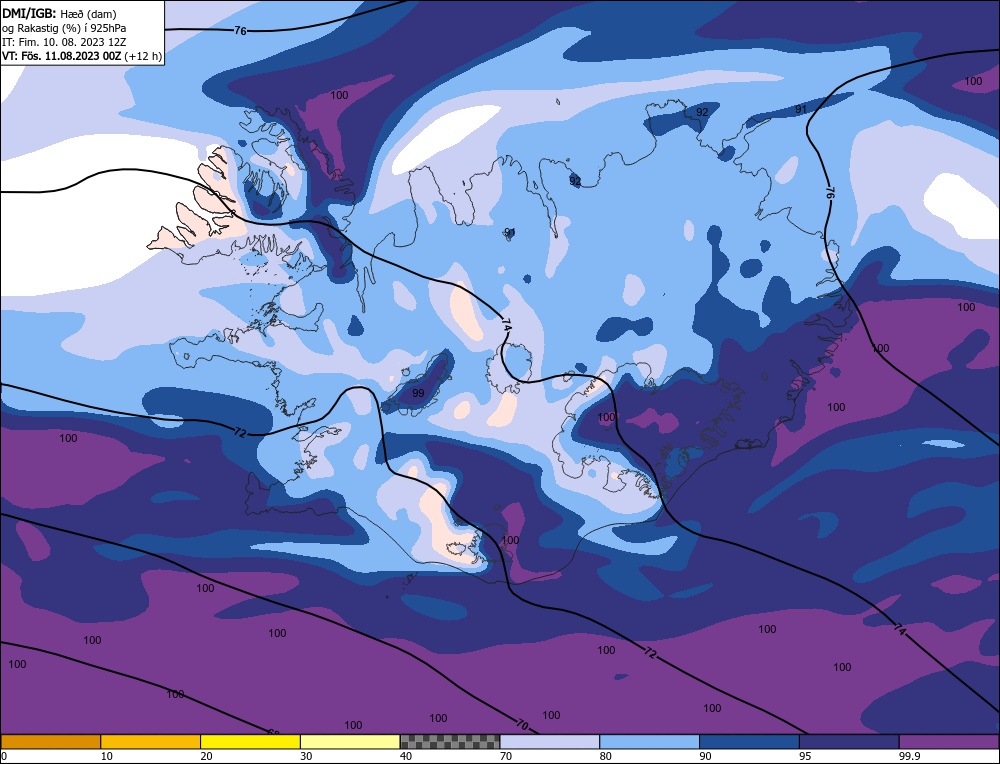Click the 'IT: Fim. 10. 08. 2023 12Z' line

coord(64,42)
